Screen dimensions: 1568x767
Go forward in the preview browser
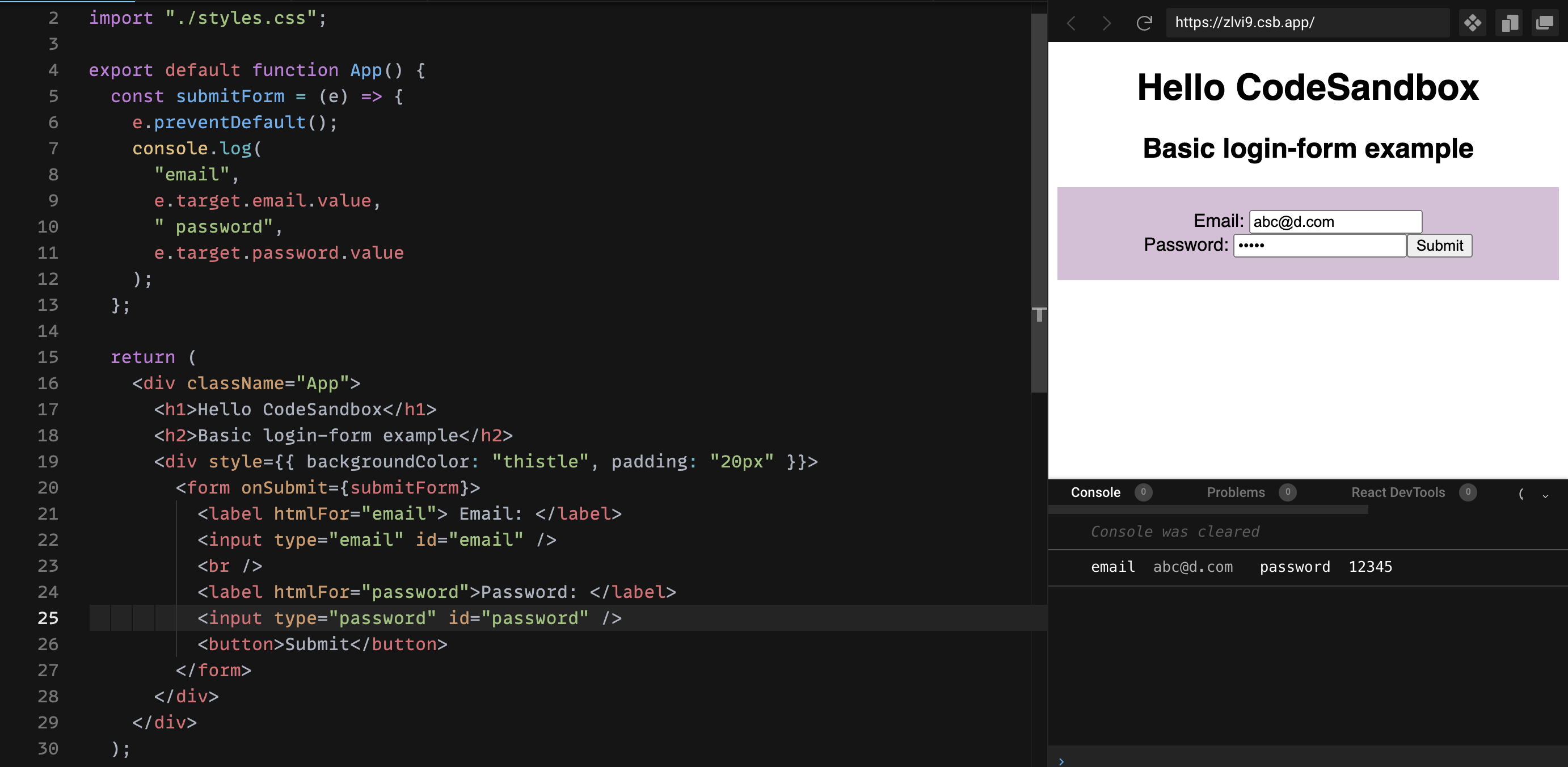[x=1107, y=23]
